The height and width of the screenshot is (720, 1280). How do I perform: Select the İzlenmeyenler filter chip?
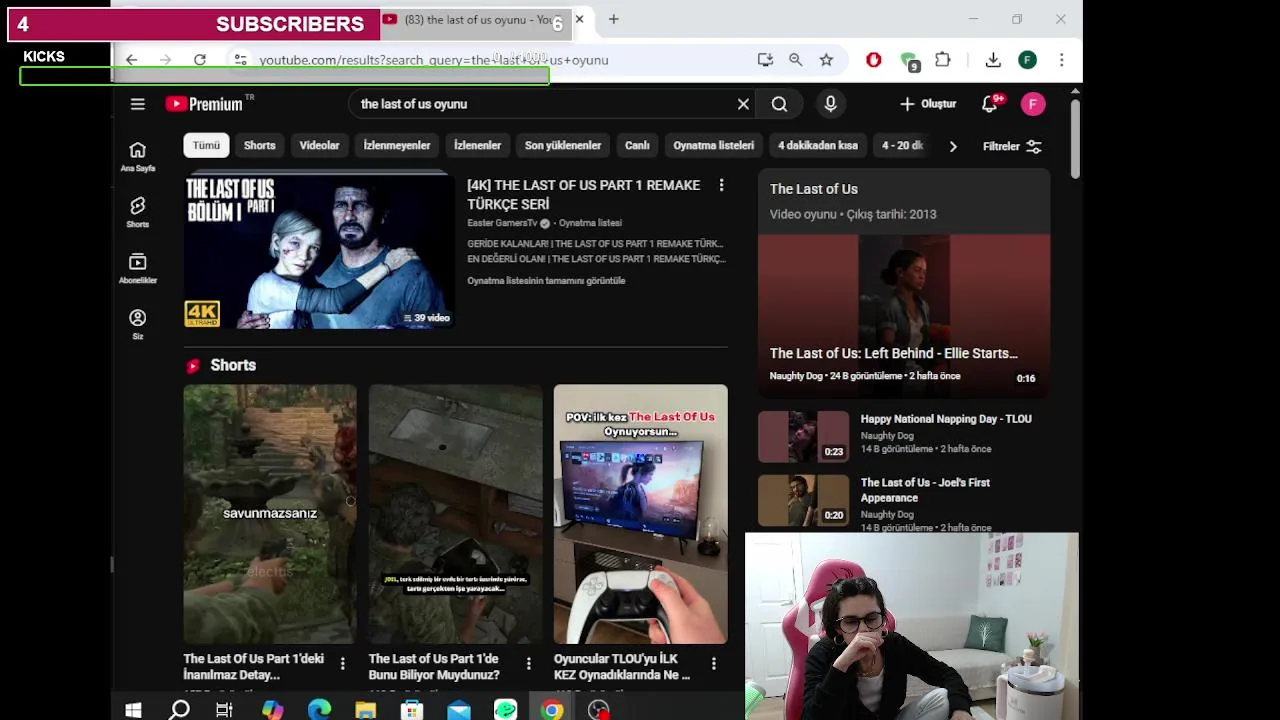(x=397, y=146)
